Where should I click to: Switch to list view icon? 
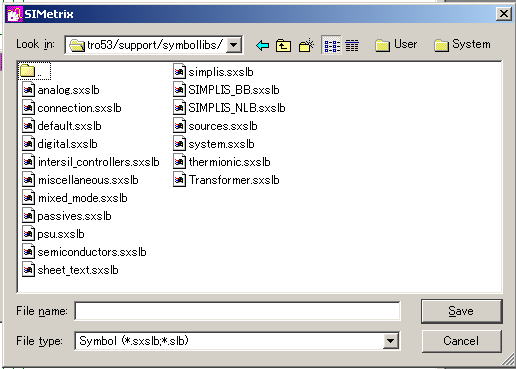point(332,46)
